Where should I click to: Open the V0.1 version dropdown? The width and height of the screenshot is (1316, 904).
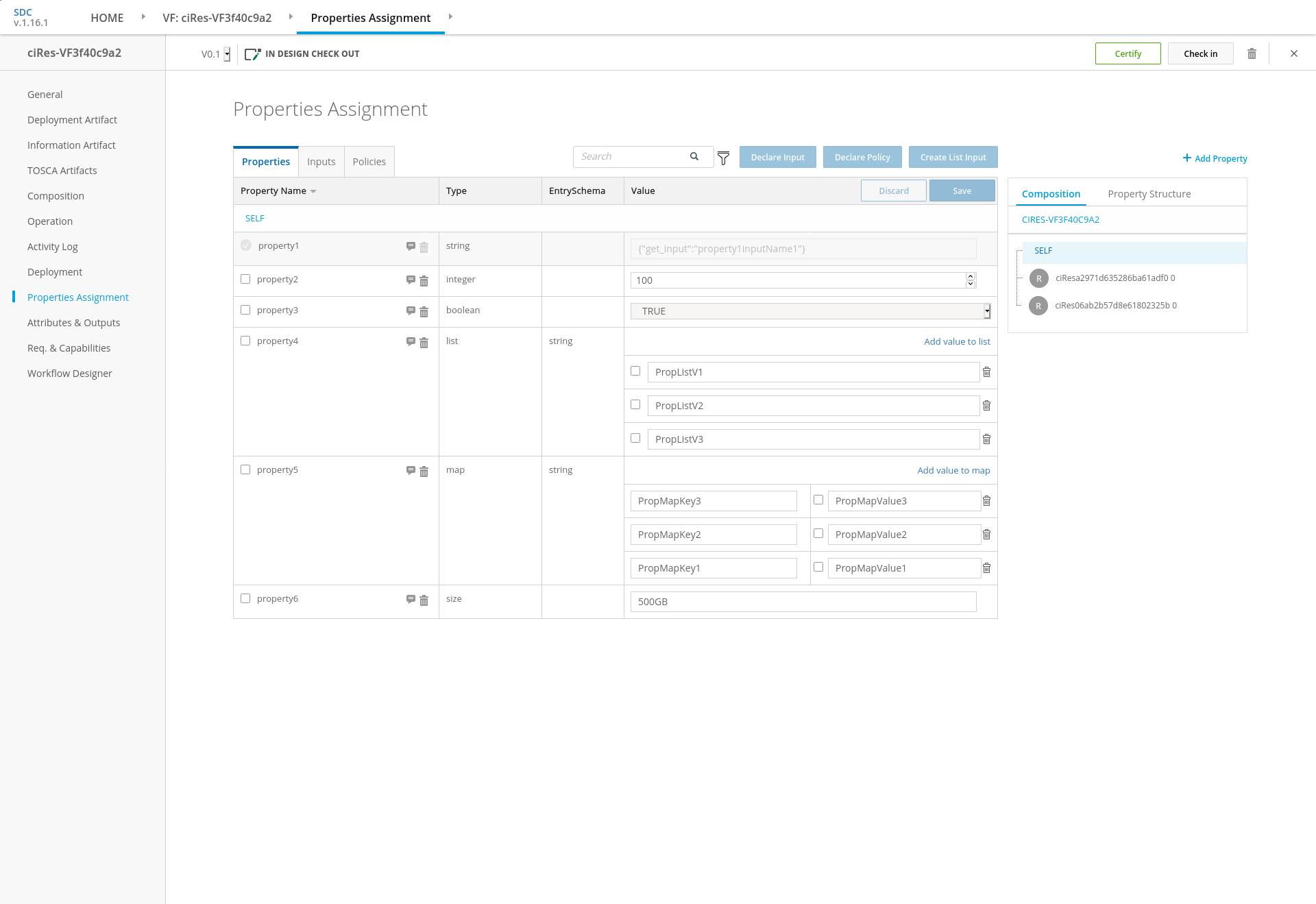coord(227,54)
